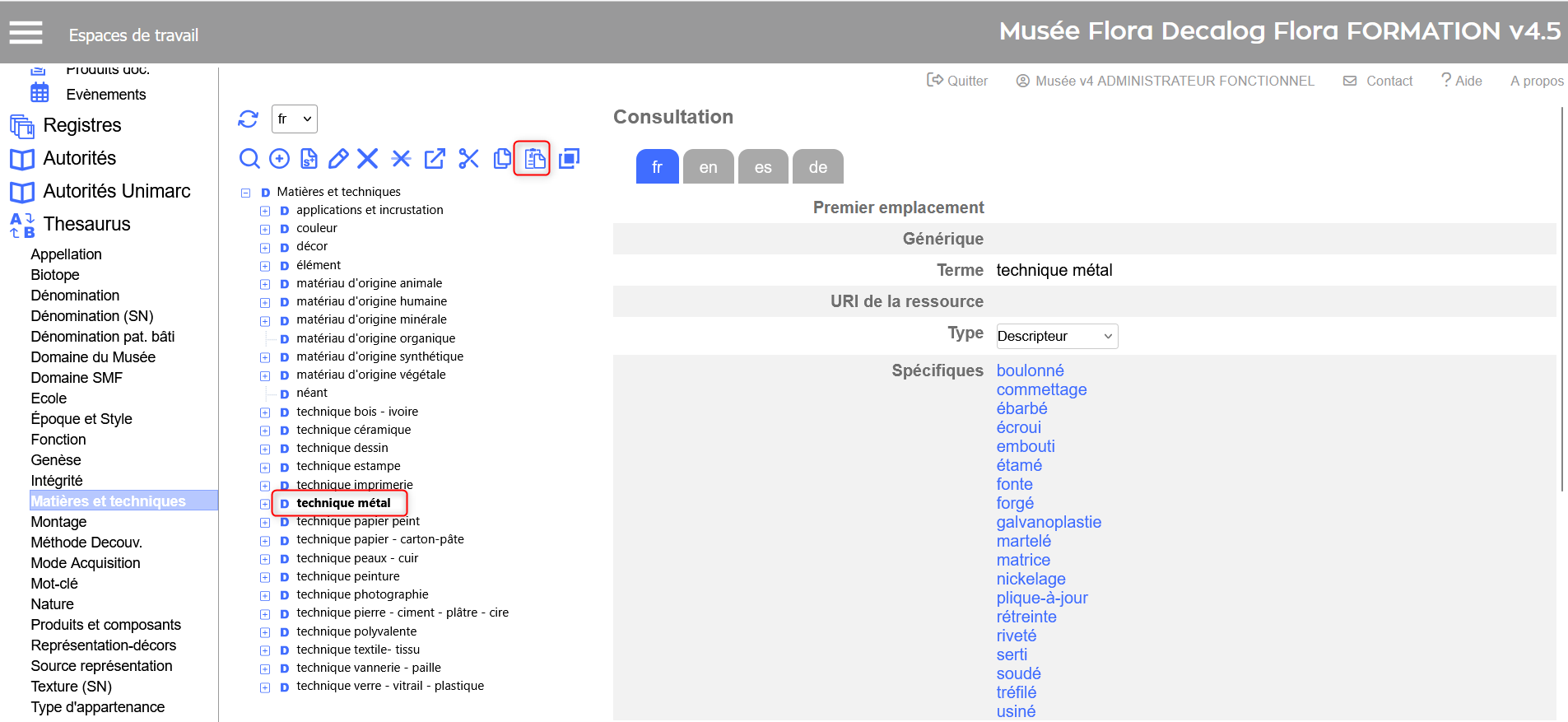Switch to the de language tab

pos(817,167)
